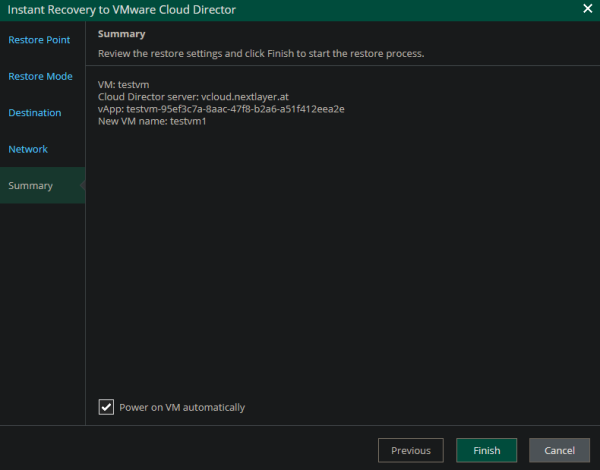Image resolution: width=600 pixels, height=470 pixels.
Task: Click the Previous button
Action: [411, 450]
